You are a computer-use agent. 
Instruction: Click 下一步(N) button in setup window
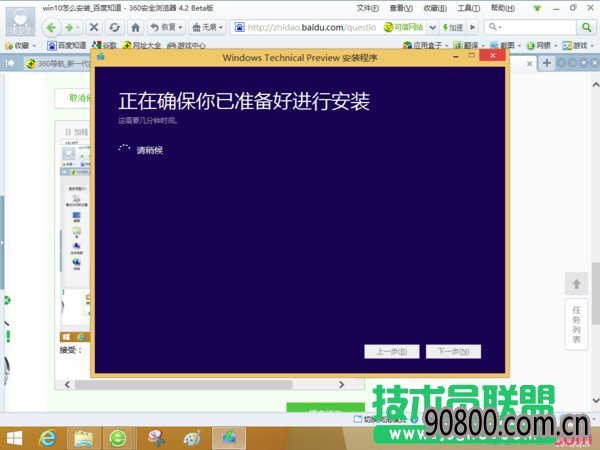pos(453,351)
